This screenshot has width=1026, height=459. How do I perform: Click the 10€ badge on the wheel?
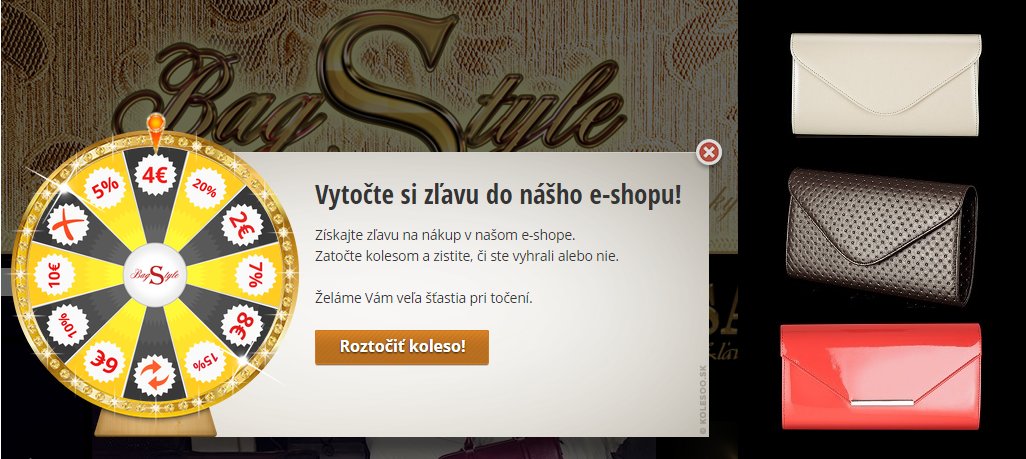(54, 275)
